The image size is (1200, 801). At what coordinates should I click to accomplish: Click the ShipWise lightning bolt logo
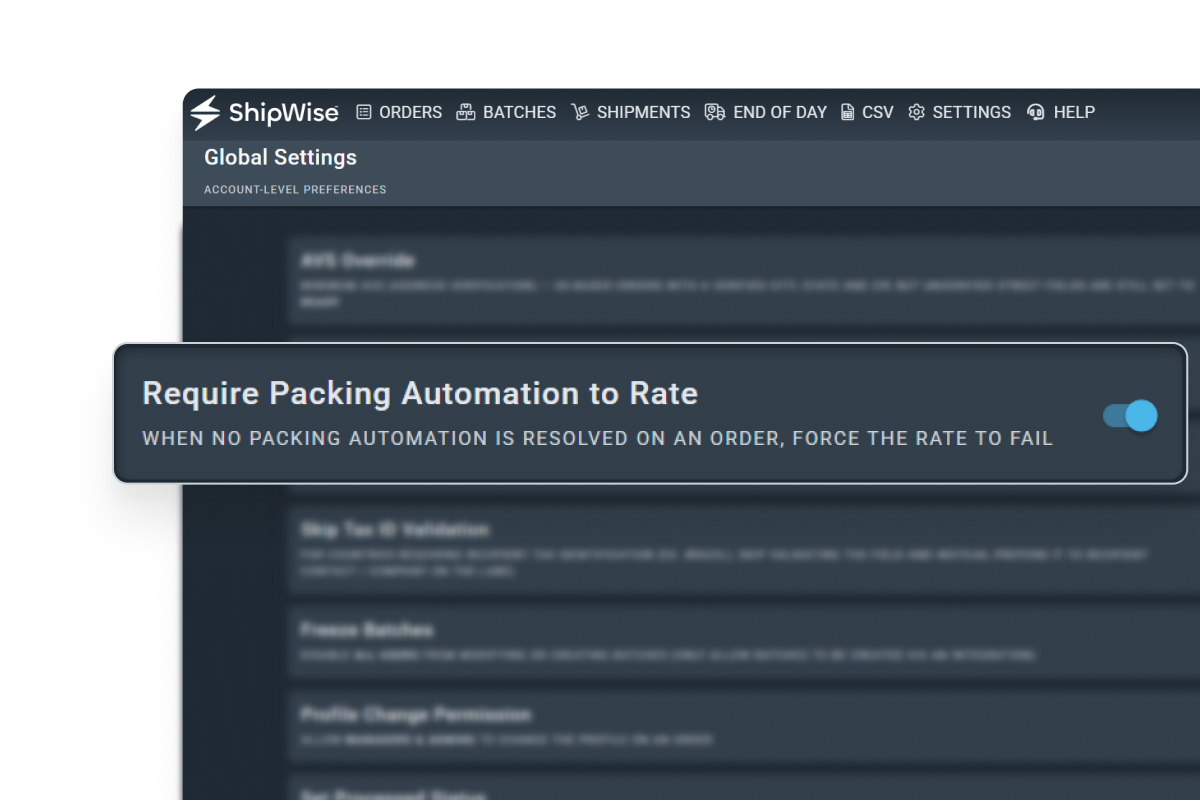205,112
